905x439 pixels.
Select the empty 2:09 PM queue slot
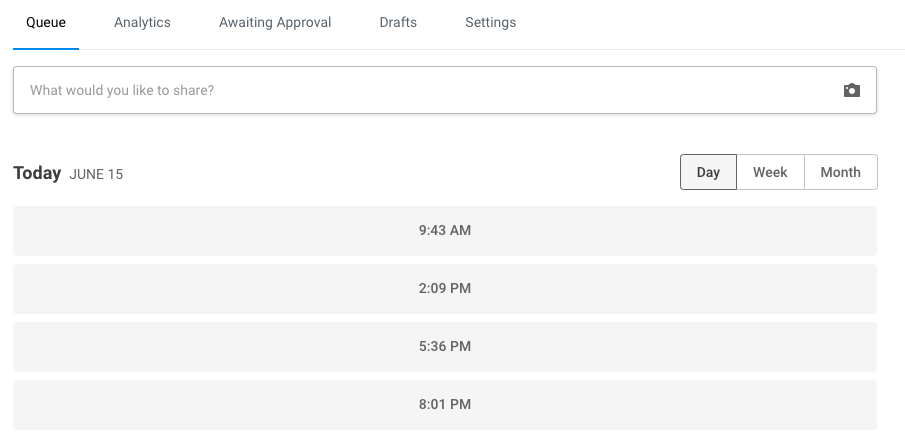(x=200, y=289)
